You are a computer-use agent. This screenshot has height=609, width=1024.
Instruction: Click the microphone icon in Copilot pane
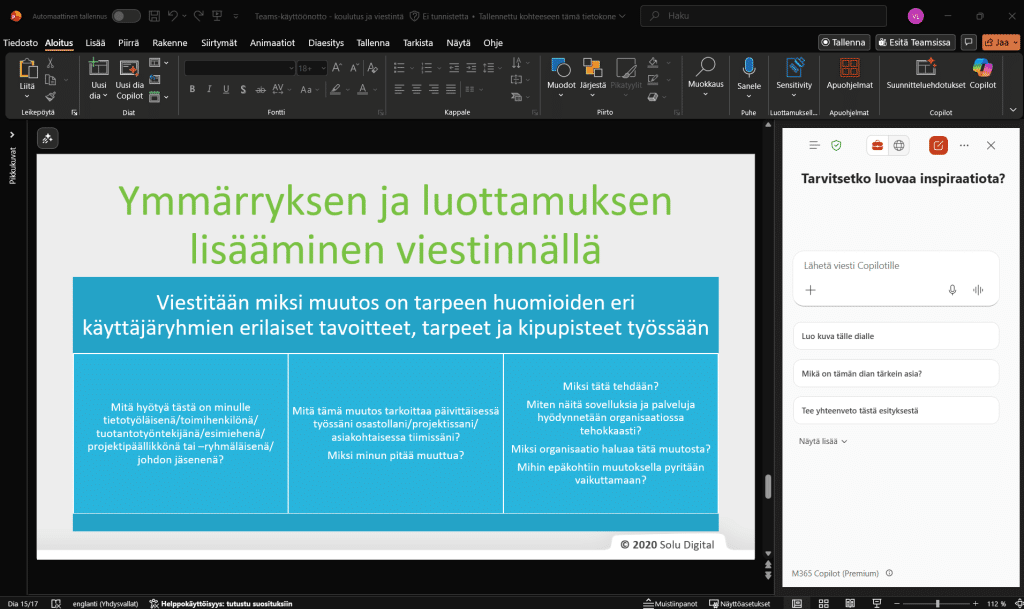click(x=951, y=289)
